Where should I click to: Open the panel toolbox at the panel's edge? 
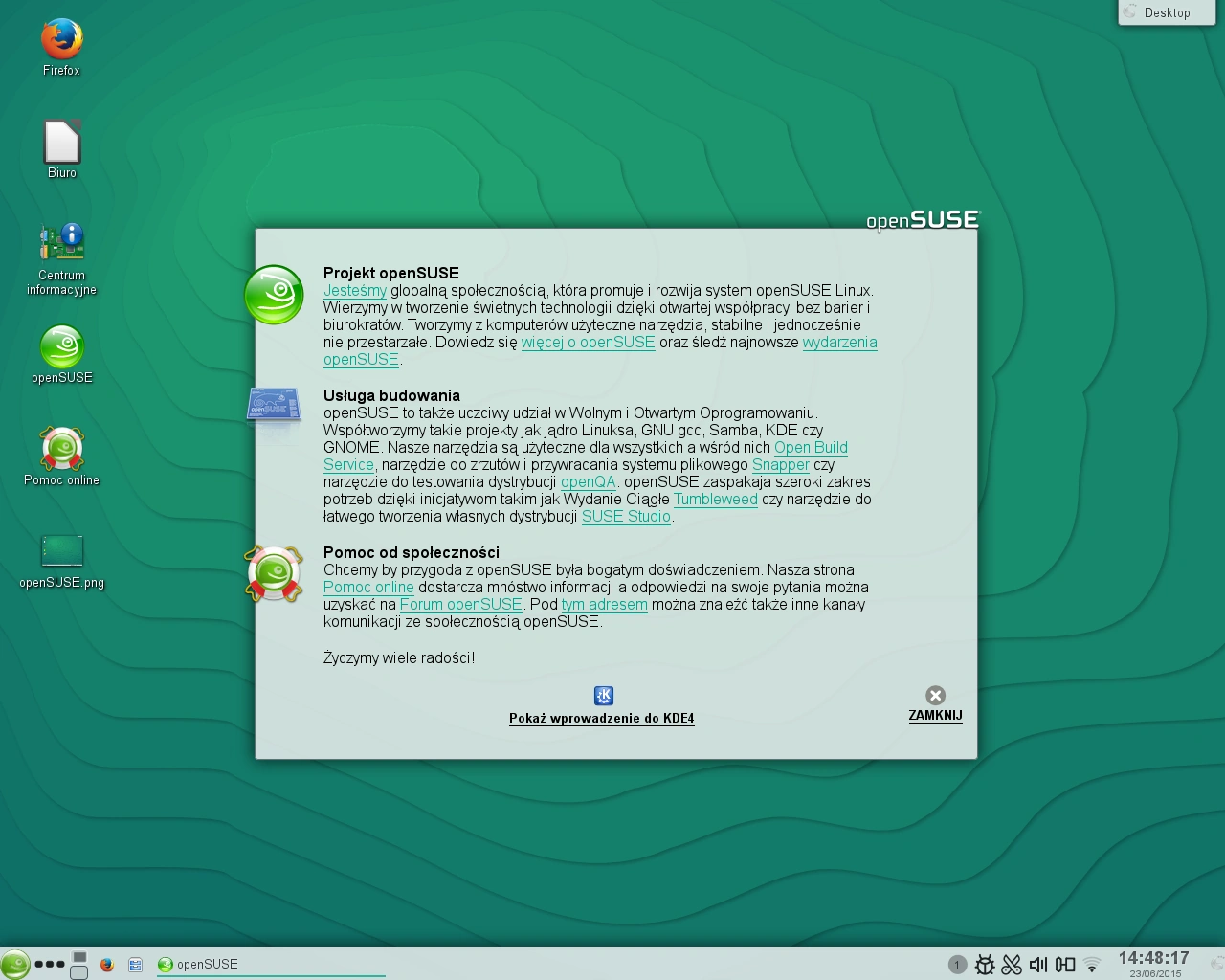(1217, 964)
